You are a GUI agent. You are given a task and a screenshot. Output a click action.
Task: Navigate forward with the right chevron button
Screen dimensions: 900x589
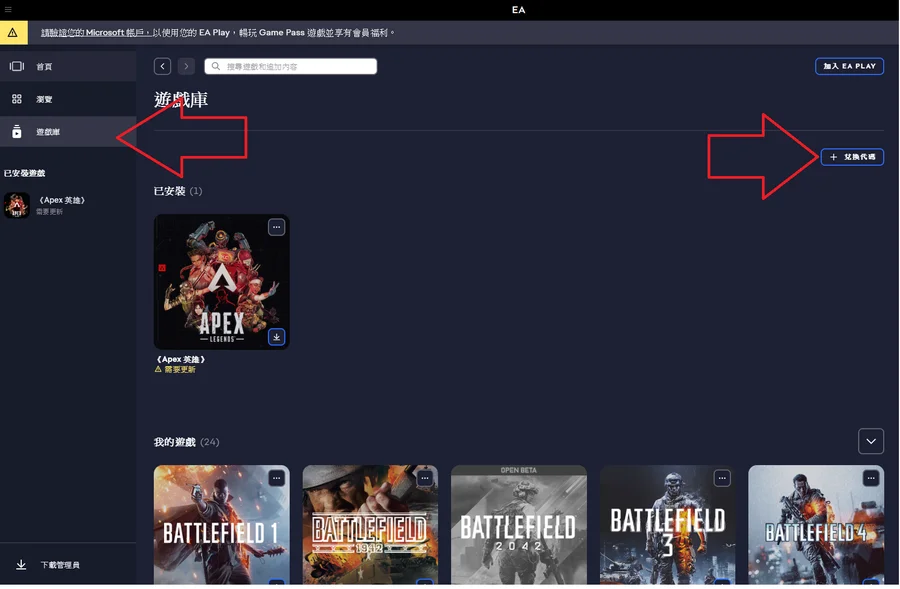(186, 67)
